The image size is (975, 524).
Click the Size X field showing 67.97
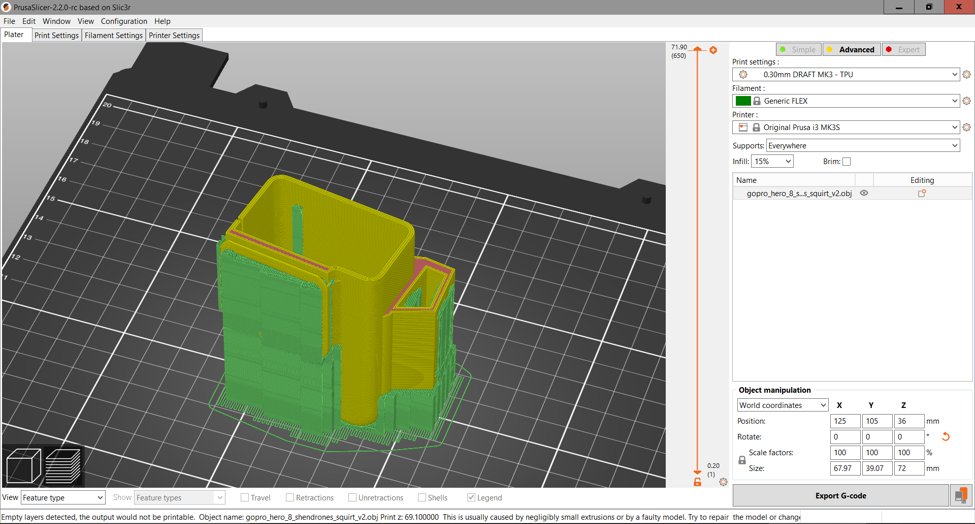845,469
